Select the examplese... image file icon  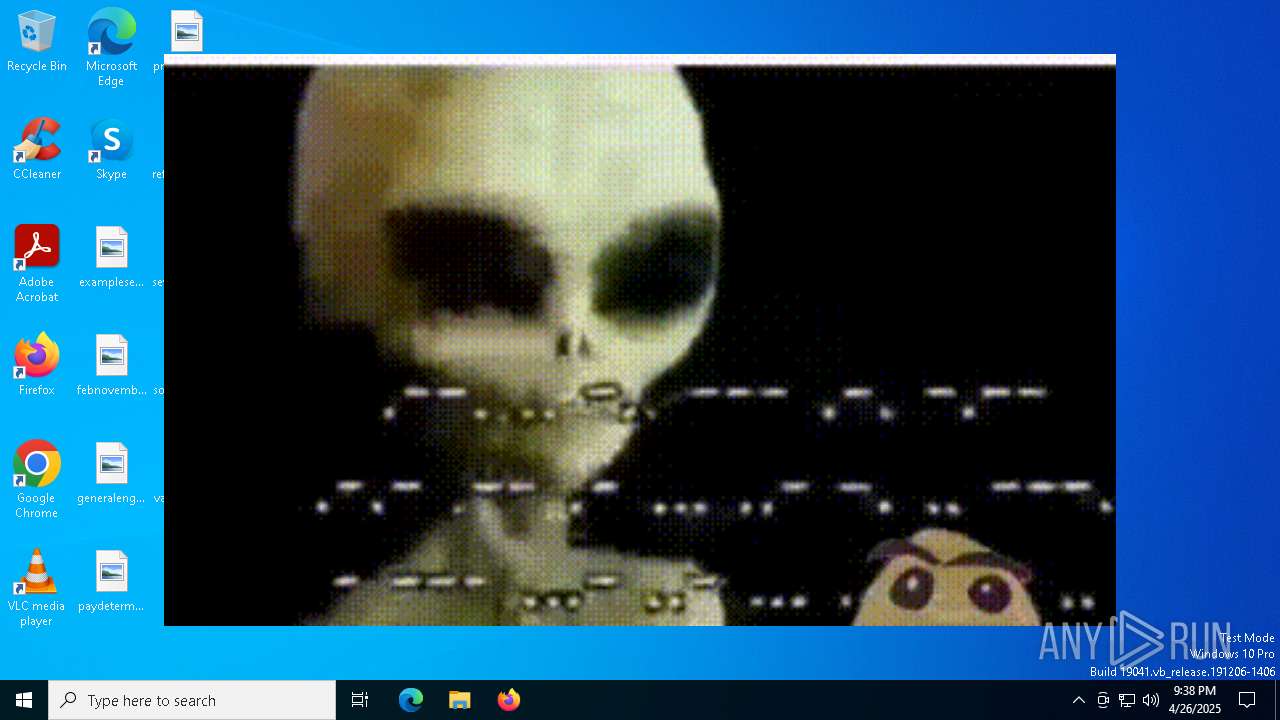(x=111, y=258)
